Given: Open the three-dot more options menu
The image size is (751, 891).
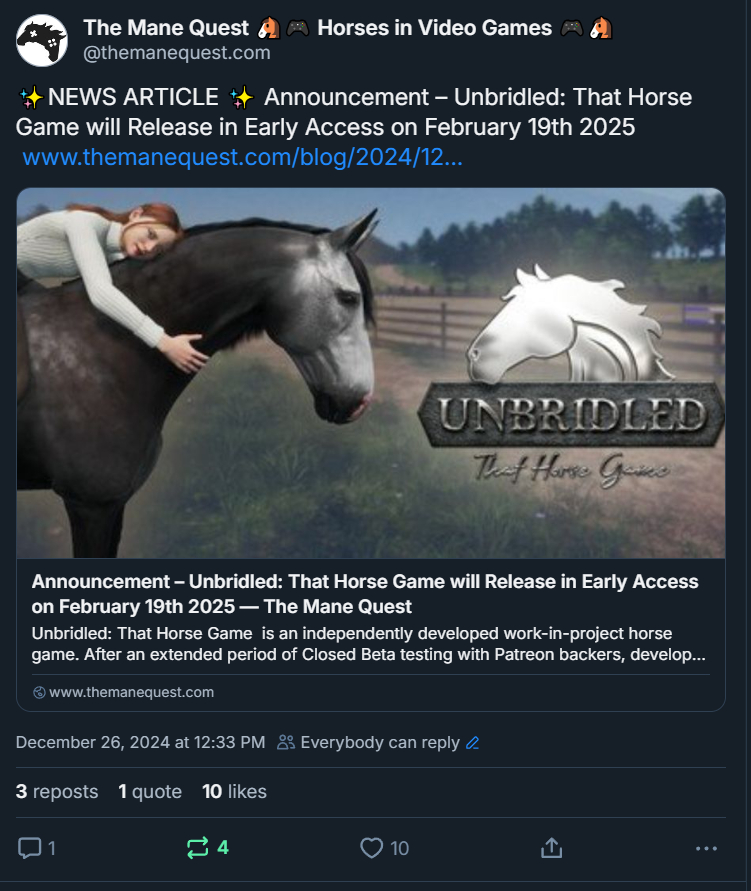Looking at the screenshot, I should tap(706, 848).
